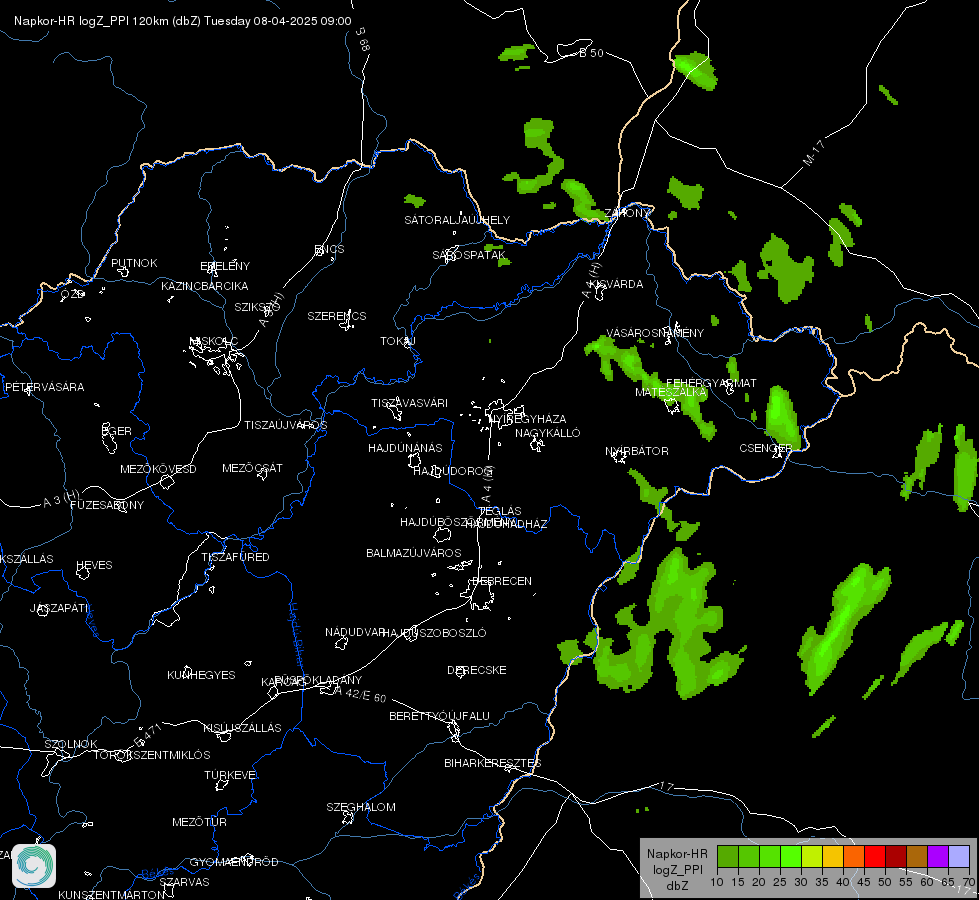979x900 pixels.
Task: Select the darkest green 10 dBZ swatch
Action: pos(727,857)
